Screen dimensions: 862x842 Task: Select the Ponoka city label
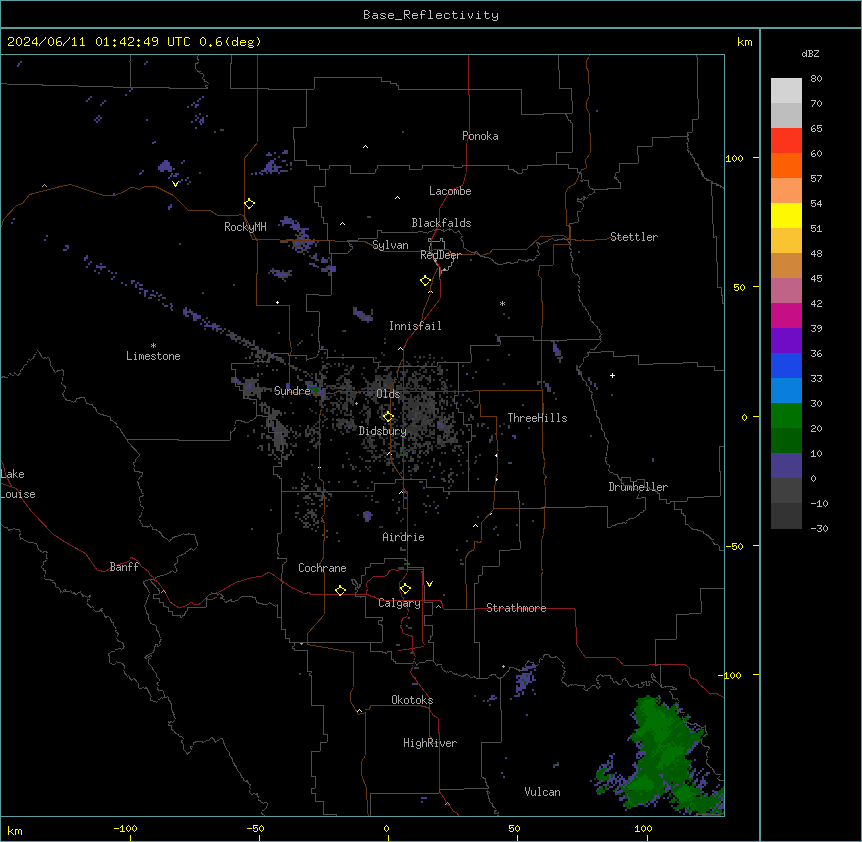(x=480, y=136)
